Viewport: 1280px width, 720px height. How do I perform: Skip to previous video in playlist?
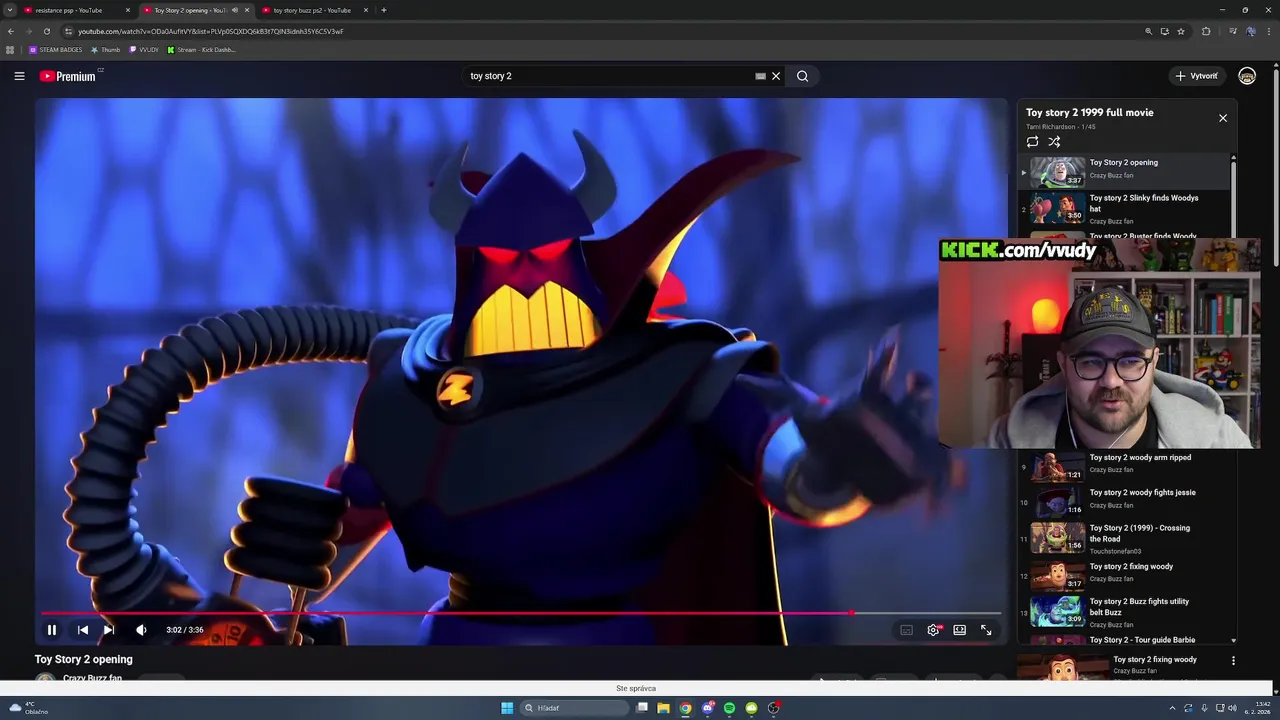pyautogui.click(x=83, y=630)
